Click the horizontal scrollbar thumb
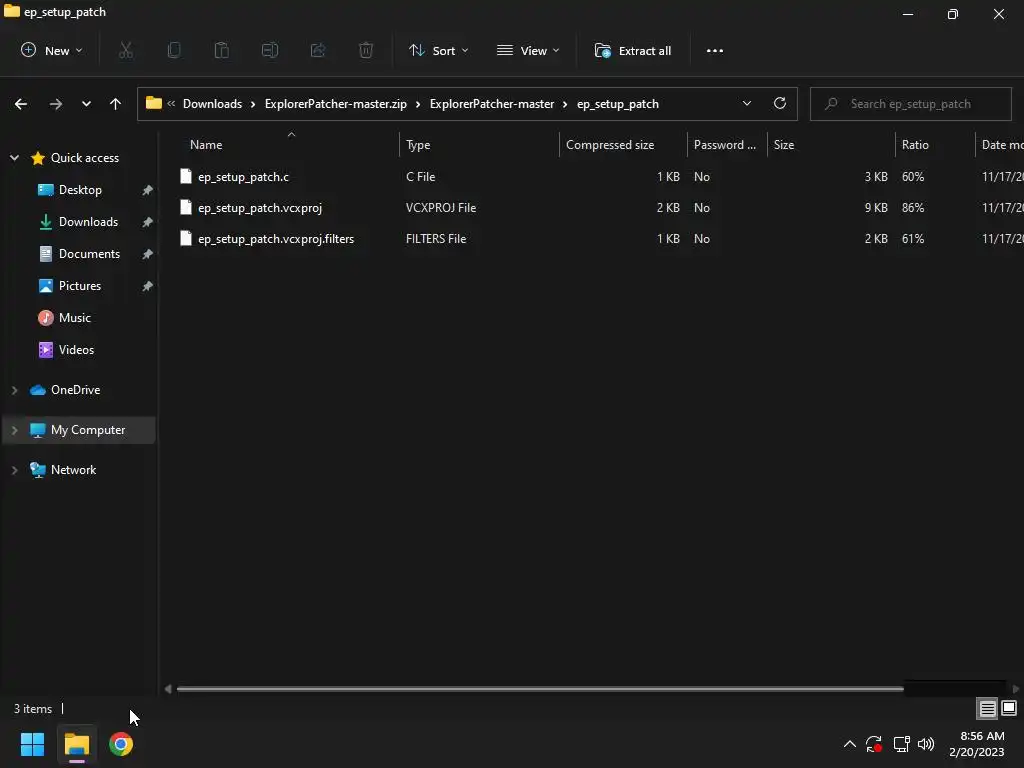The image size is (1024, 768). (540, 689)
